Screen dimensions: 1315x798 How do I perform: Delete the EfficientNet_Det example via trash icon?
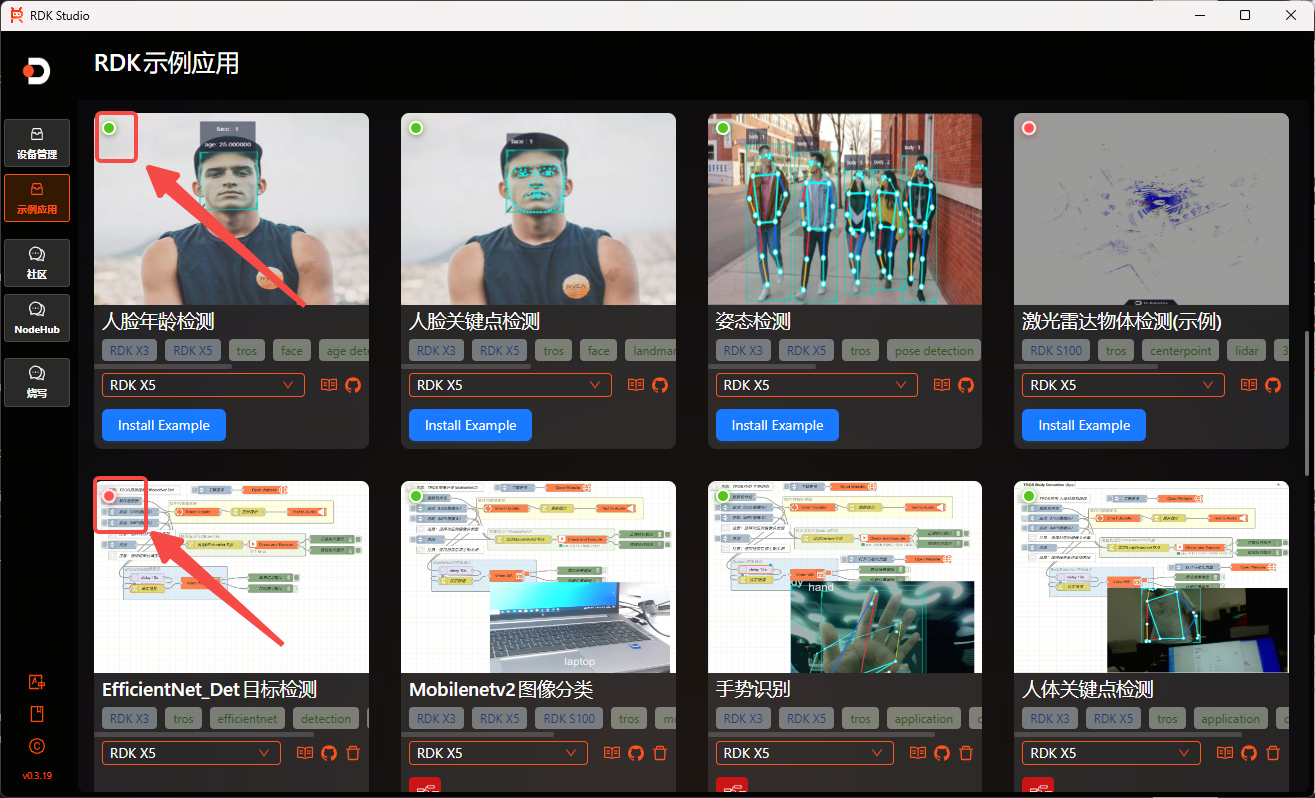pos(353,753)
